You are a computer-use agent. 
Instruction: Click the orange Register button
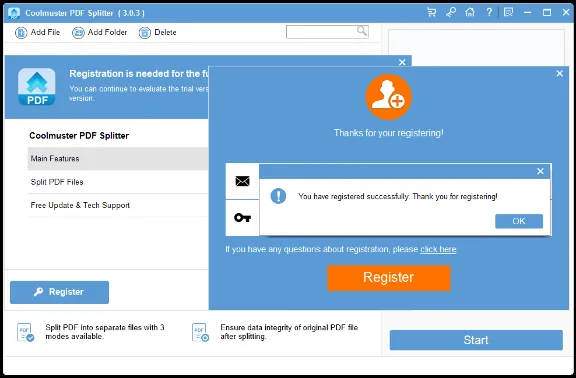click(389, 277)
